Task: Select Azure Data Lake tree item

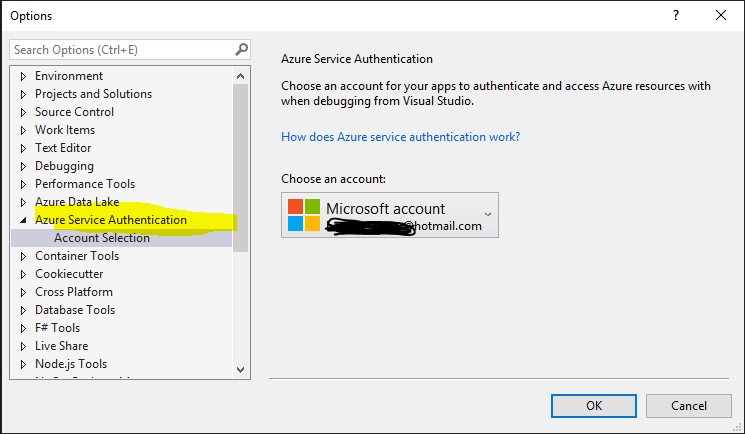Action: point(76,202)
